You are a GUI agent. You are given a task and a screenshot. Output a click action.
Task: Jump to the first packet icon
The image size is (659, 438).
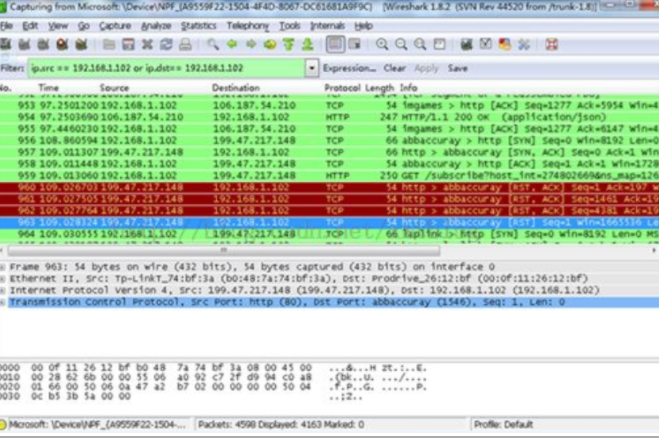(289, 45)
